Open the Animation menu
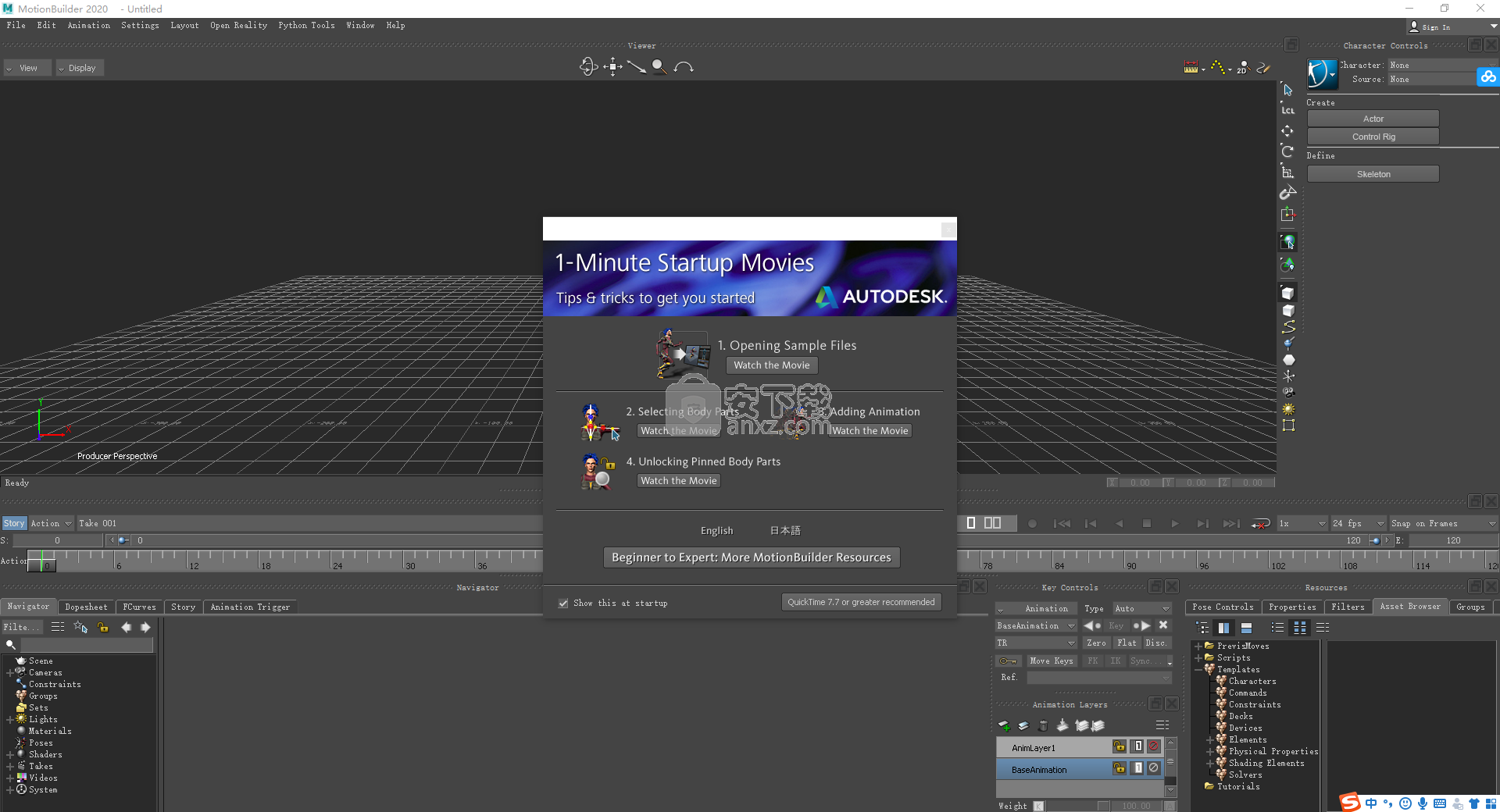 (x=88, y=26)
